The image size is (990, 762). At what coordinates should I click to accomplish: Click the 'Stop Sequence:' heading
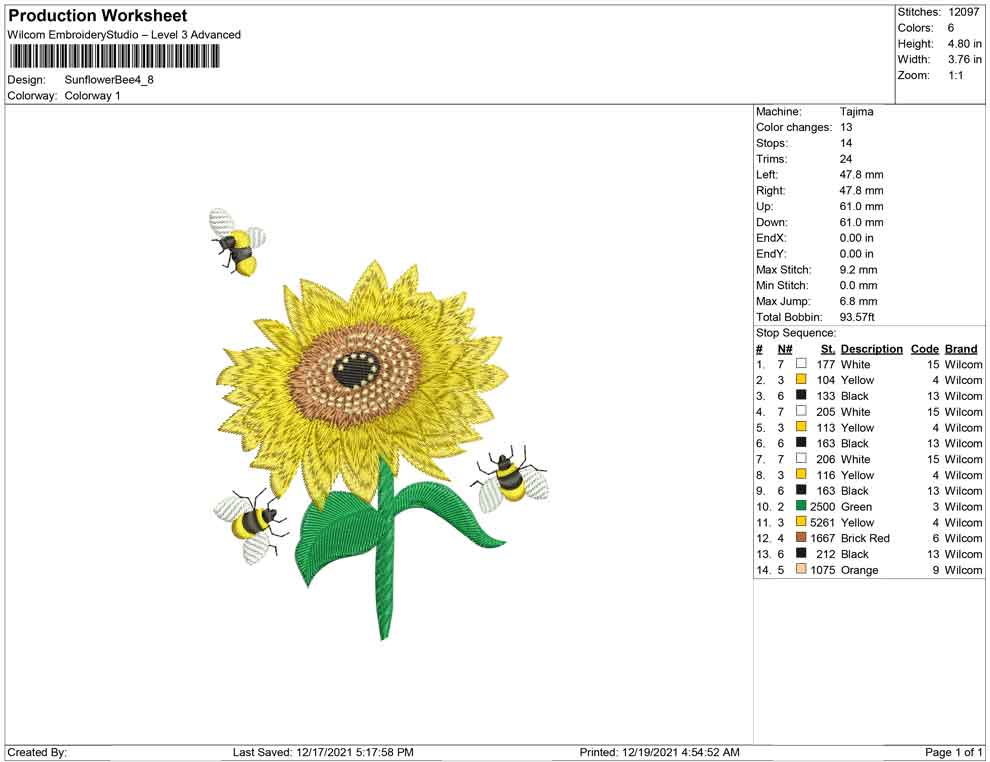pyautogui.click(x=796, y=333)
